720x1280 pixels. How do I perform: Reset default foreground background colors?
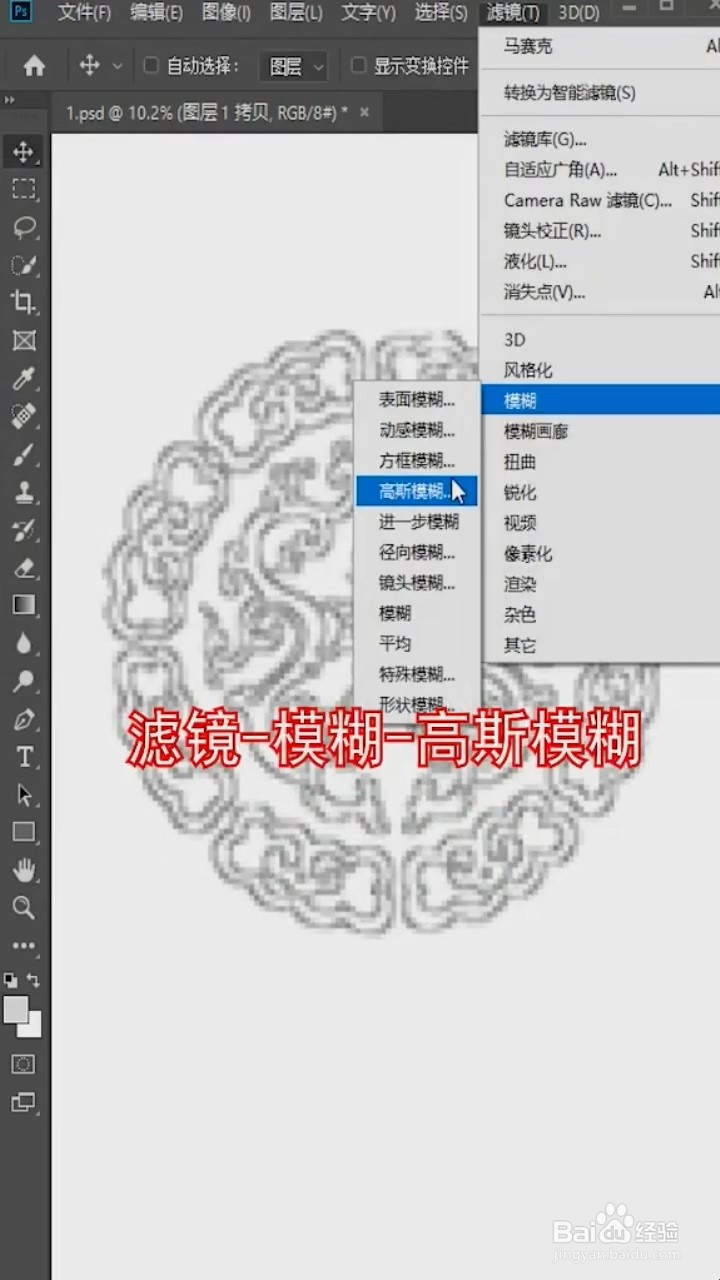point(11,980)
